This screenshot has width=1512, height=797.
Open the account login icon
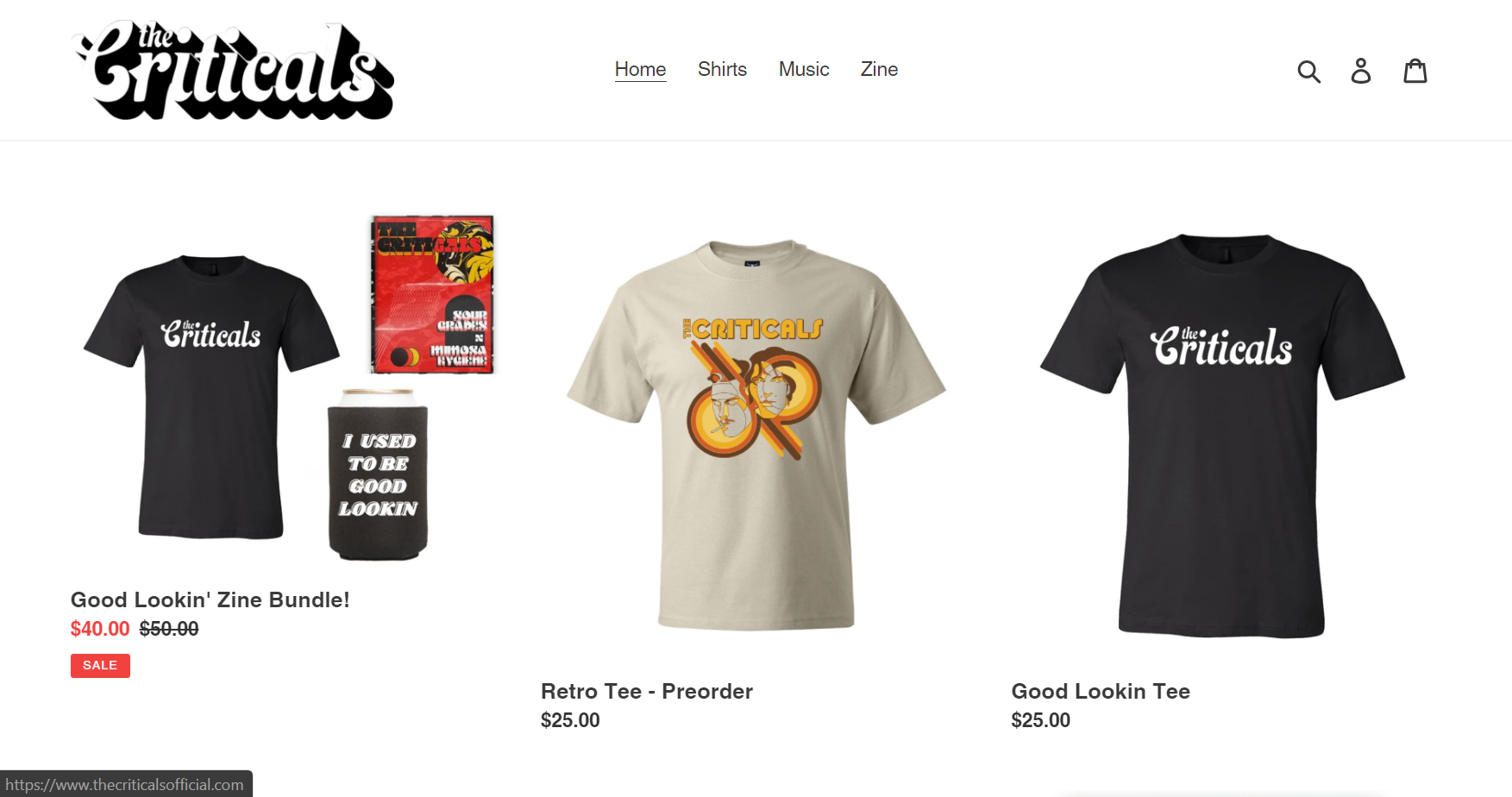1361,71
